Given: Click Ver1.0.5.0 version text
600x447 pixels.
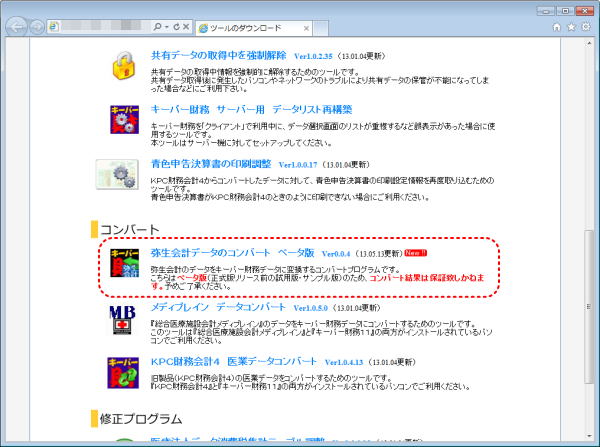Looking at the screenshot, I should [311, 308].
